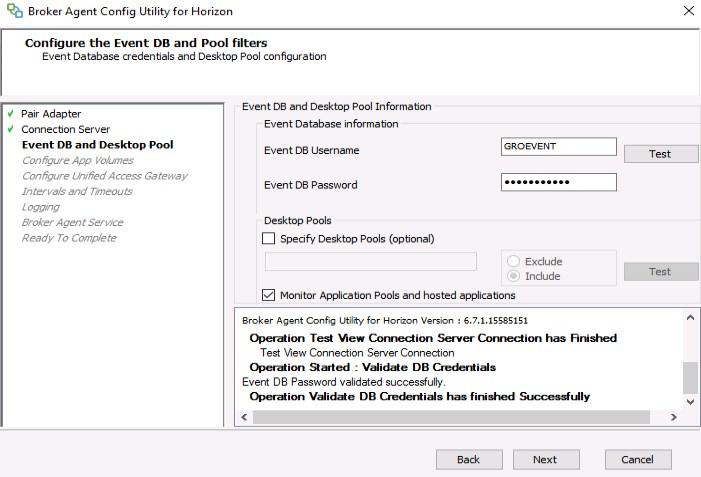Image resolution: width=701 pixels, height=477 pixels.
Task: Click the log horizontal scrollbar thumb
Action: (x=451, y=417)
